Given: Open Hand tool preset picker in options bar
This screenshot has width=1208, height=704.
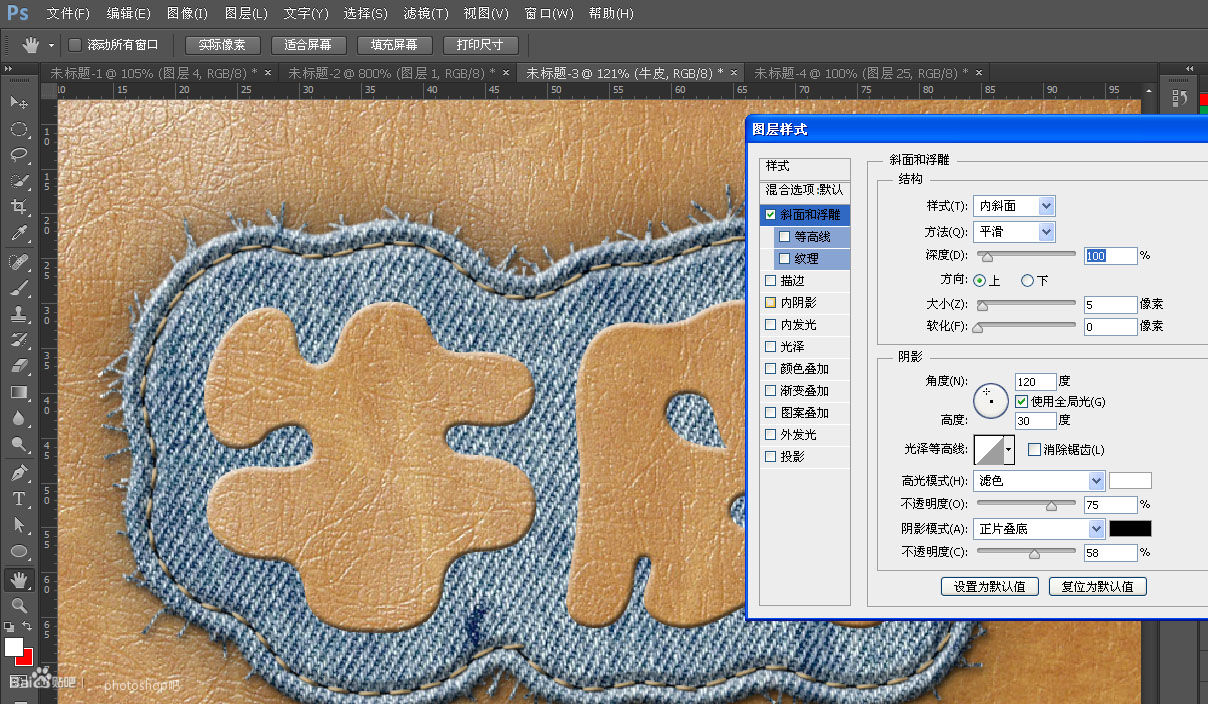Looking at the screenshot, I should pos(51,45).
